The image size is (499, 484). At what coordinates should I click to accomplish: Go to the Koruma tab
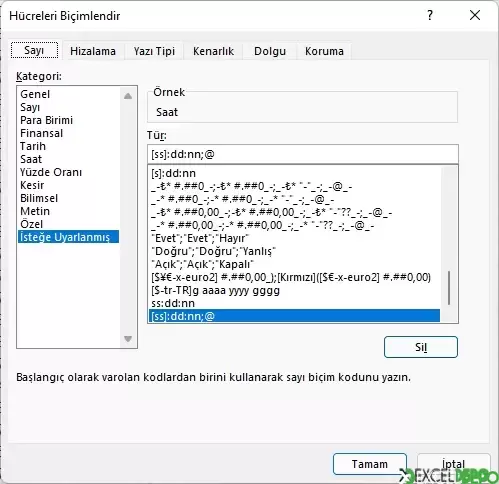(324, 51)
